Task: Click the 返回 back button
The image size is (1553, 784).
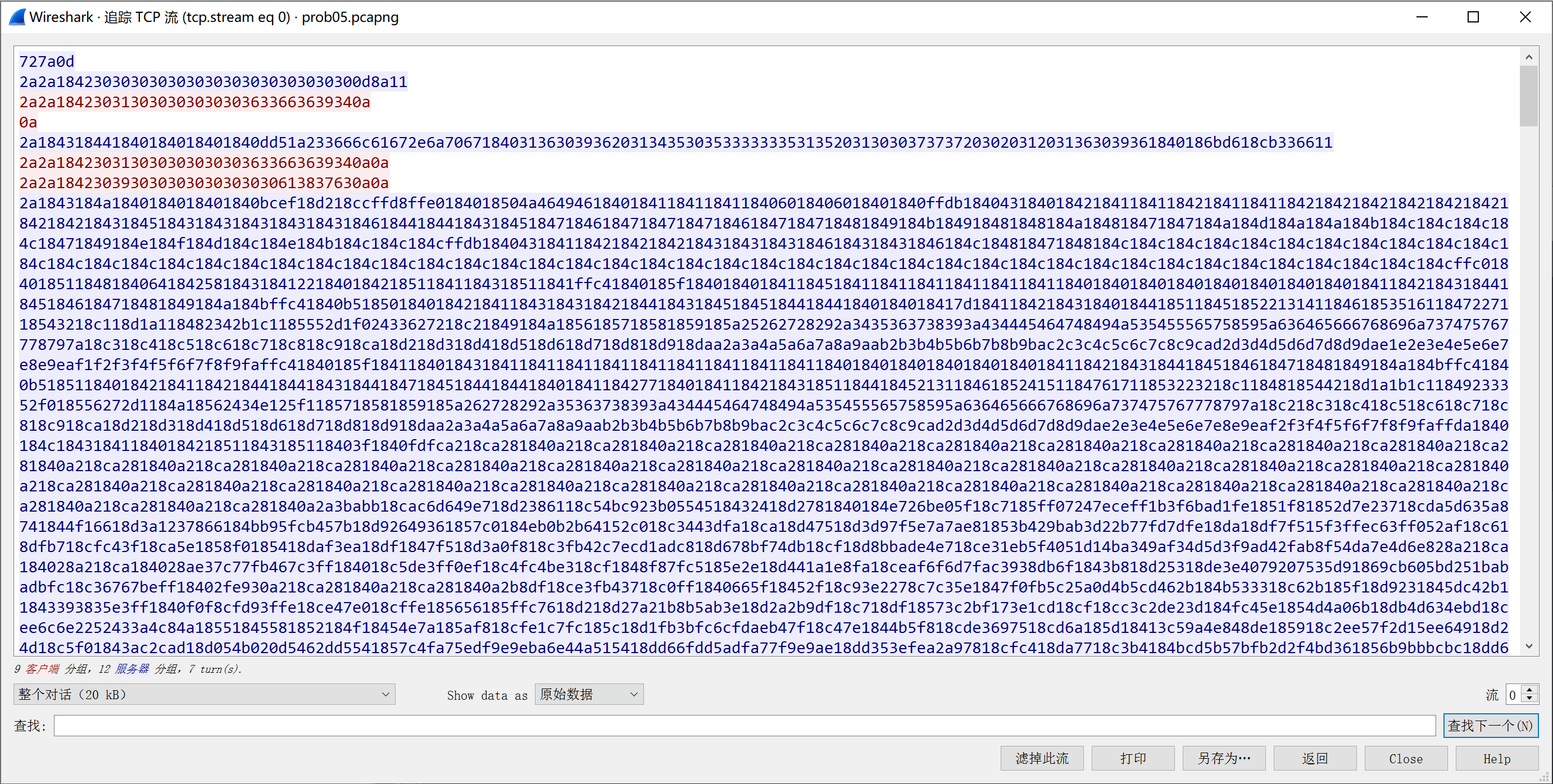Action: point(1315,758)
